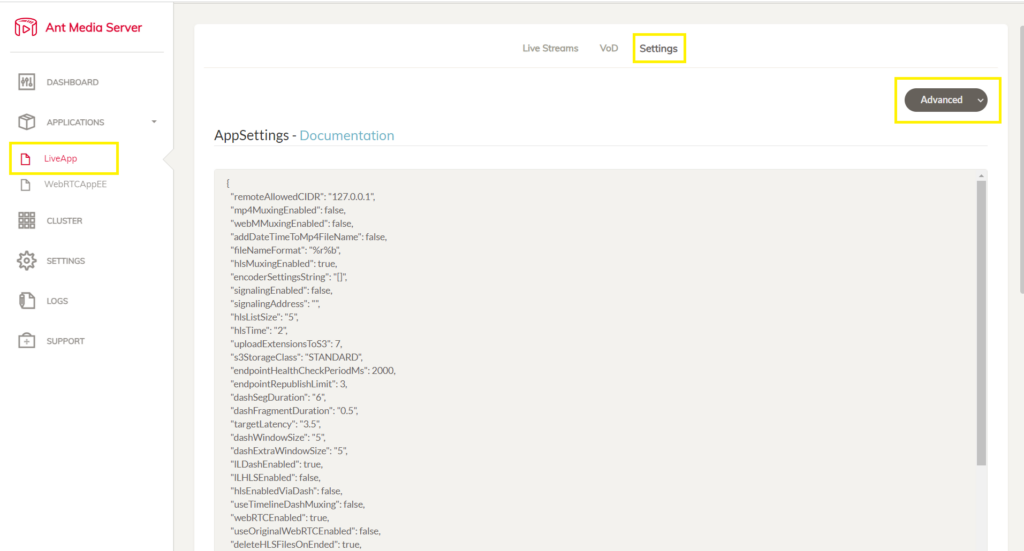Click the "useTimelineDashMuxing" line
1024x551 pixels.
tap(298, 505)
